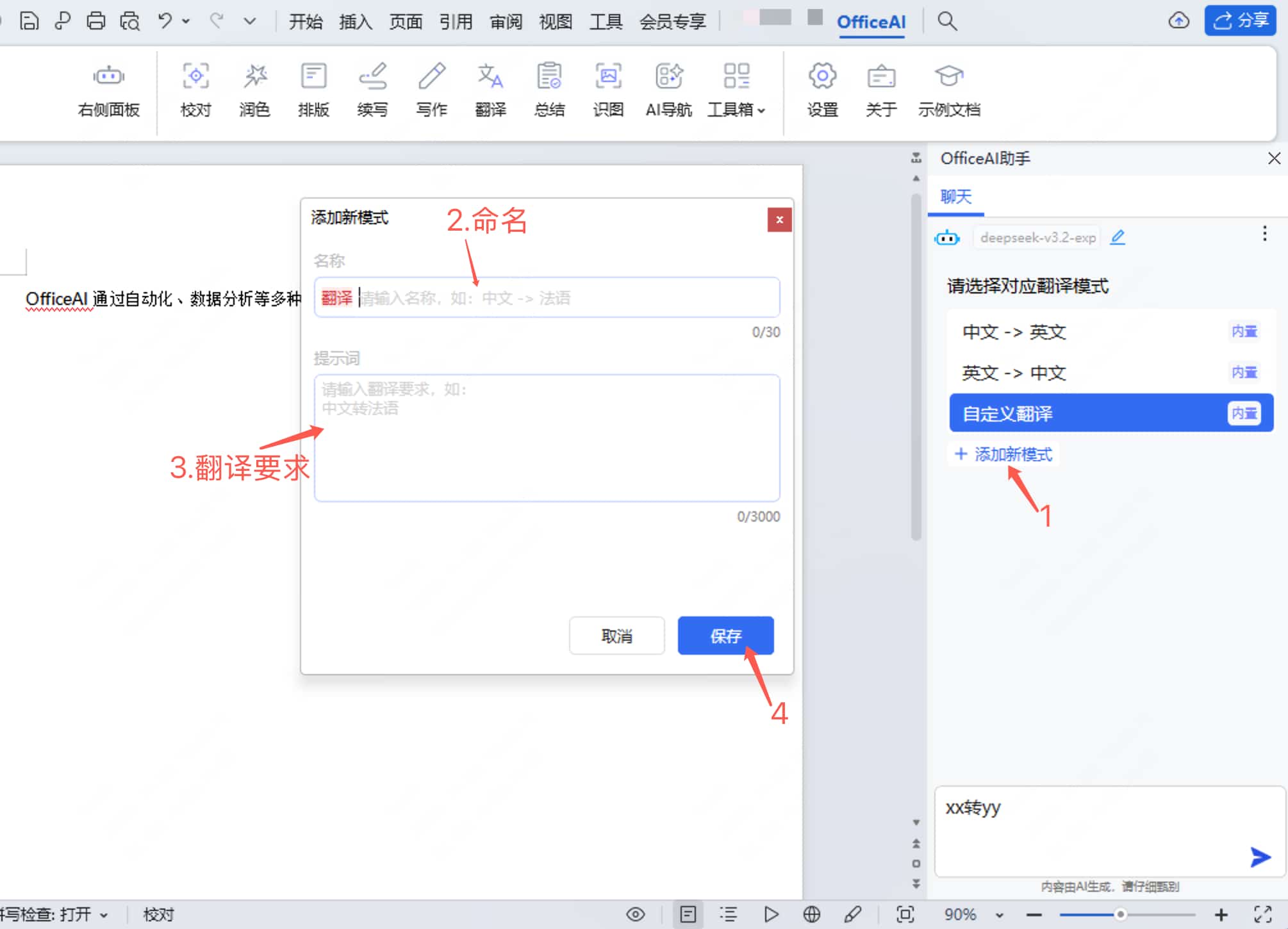Open OfficeAI 设置 settings

coord(821,90)
